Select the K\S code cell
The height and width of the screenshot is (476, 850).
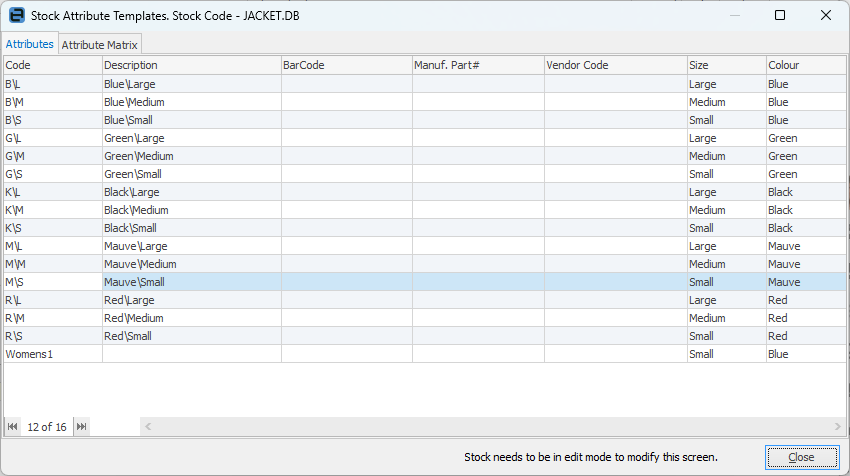pos(53,228)
